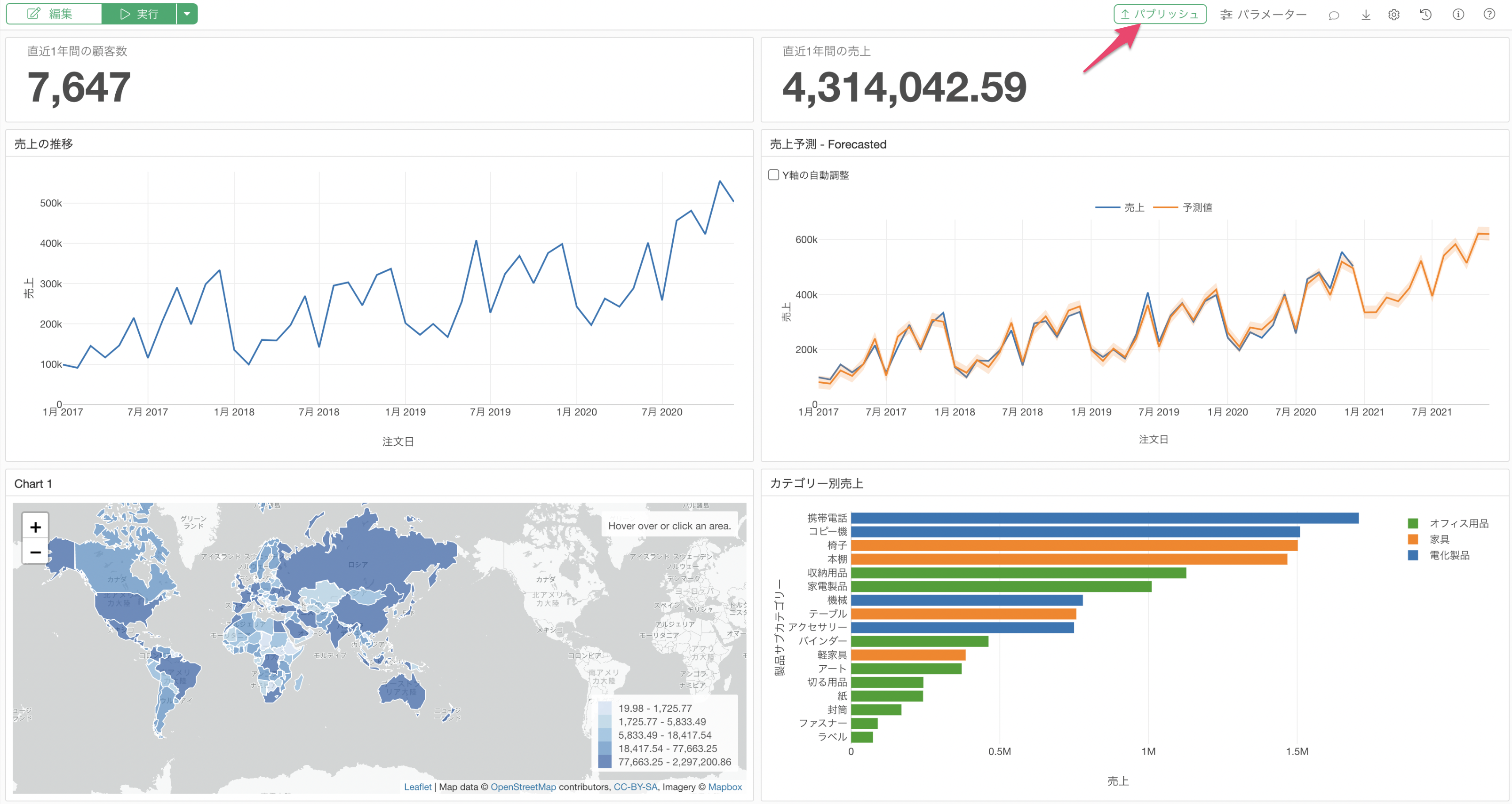Image resolution: width=1512 pixels, height=804 pixels.
Task: Click the 携帯電話 bar in category chart
Action: click(1104, 518)
